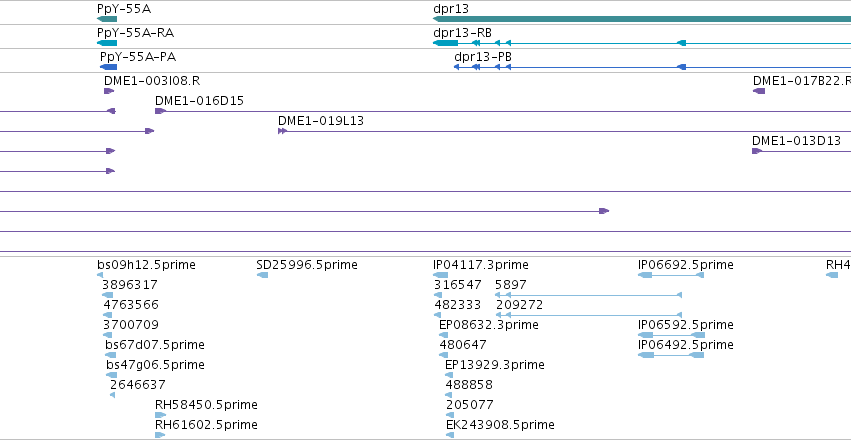This screenshot has width=851, height=440.
Task: Click the IP06592.5prime EST label
Action: click(x=686, y=325)
